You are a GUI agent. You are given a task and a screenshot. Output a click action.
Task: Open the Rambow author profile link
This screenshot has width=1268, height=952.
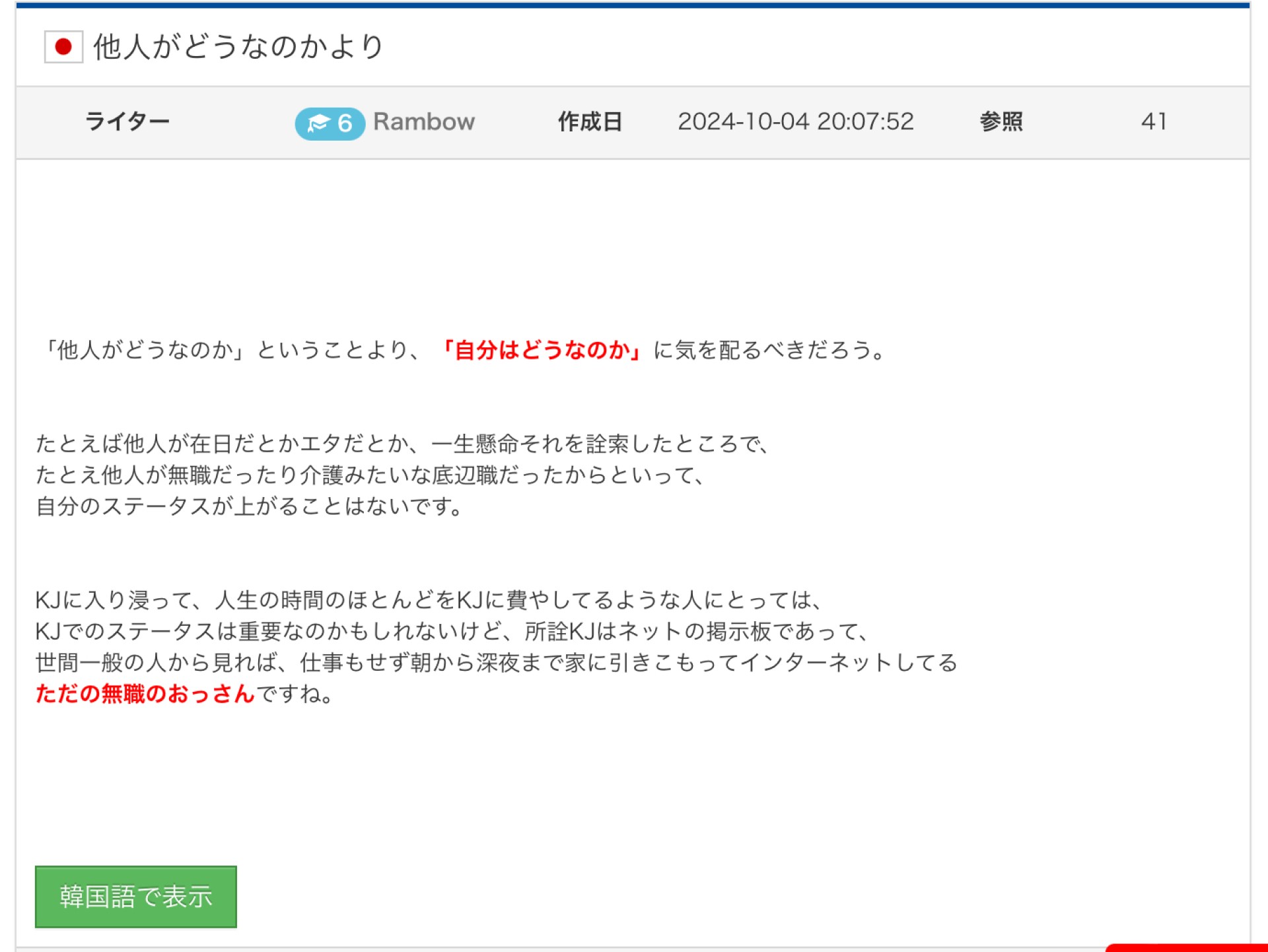(x=423, y=122)
